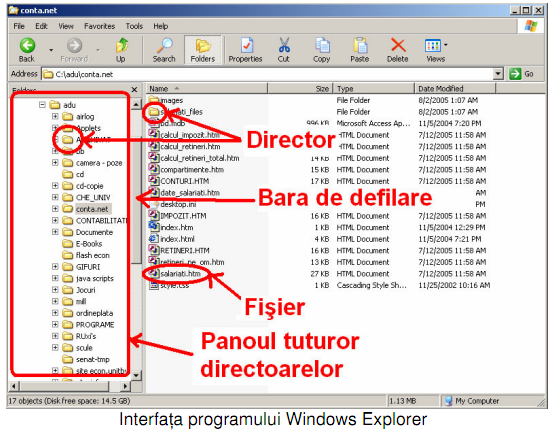556x441 pixels.
Task: Click the Cut scissors icon
Action: tap(284, 45)
